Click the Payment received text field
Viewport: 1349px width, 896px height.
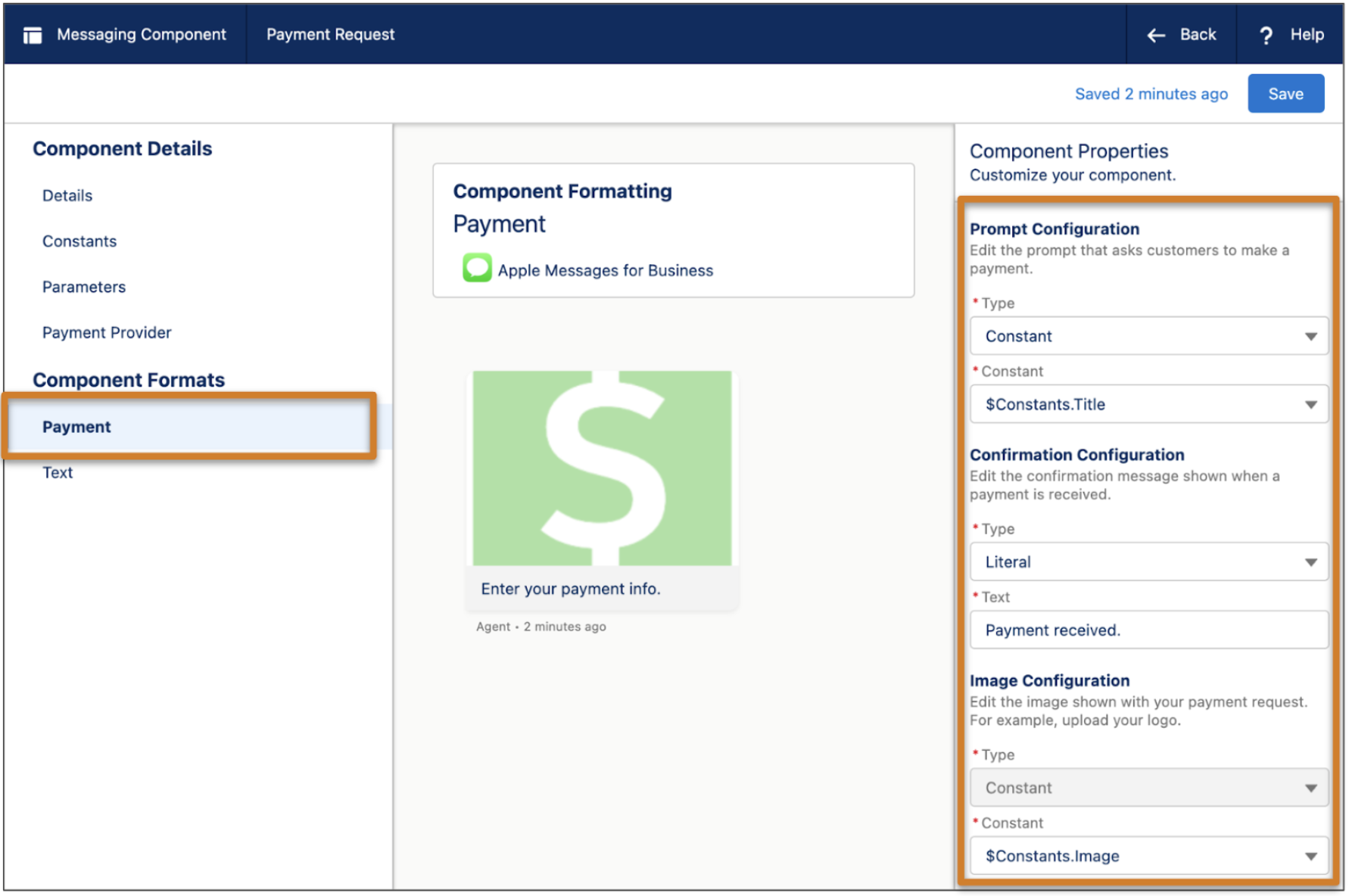click(1148, 630)
